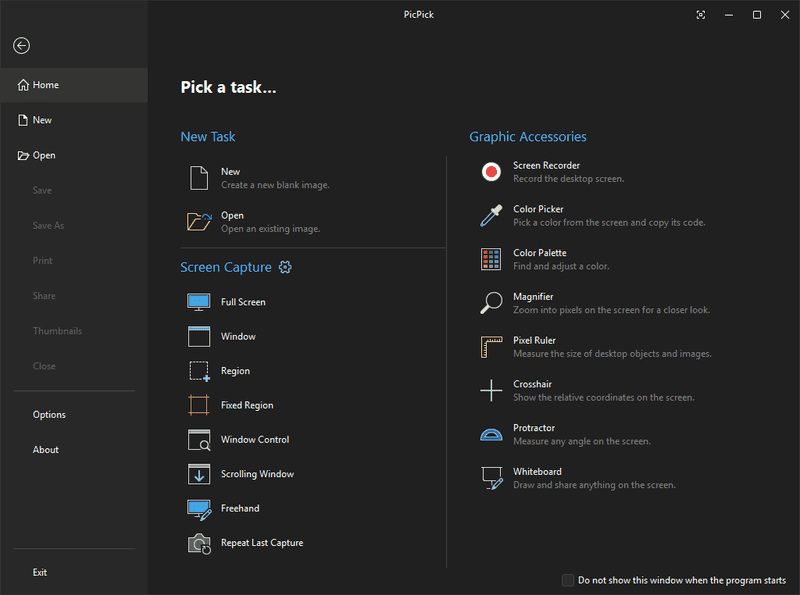800x595 pixels.
Task: Click the Region dotted selection icon
Action: tap(199, 371)
